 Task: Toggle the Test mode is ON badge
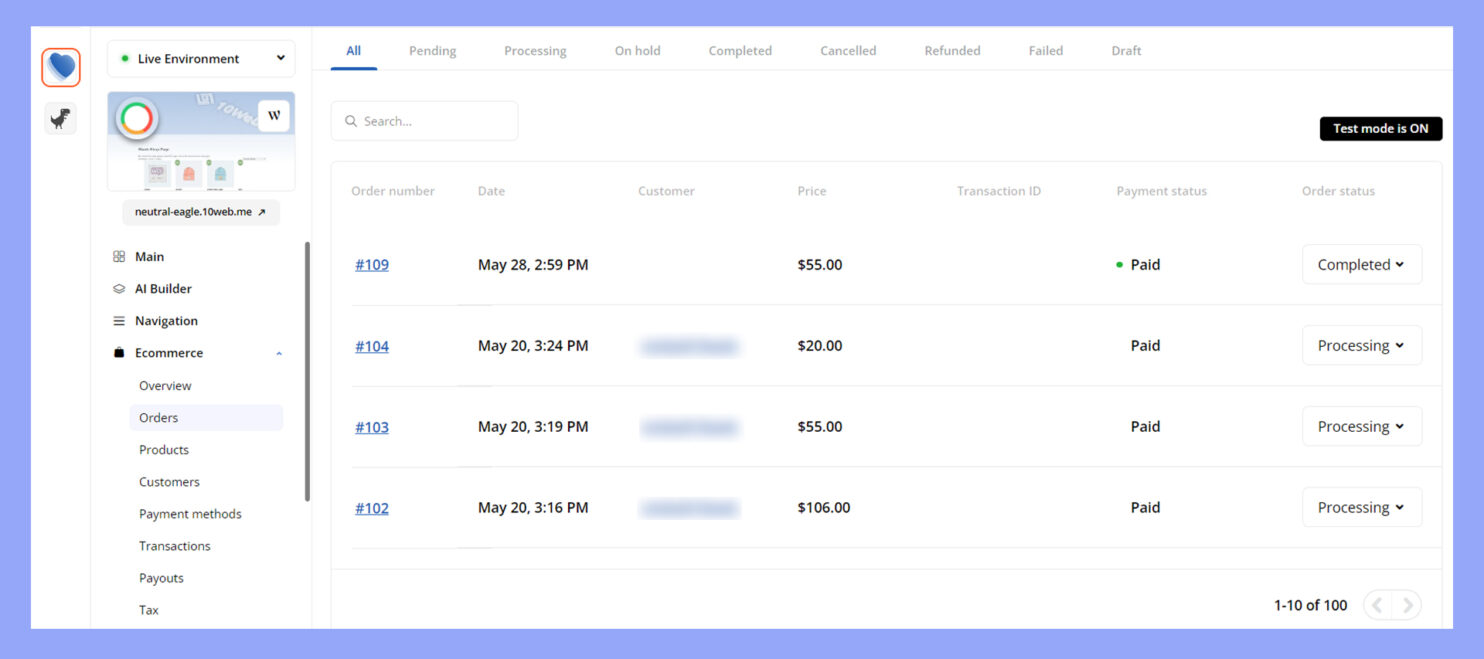pyautogui.click(x=1381, y=128)
